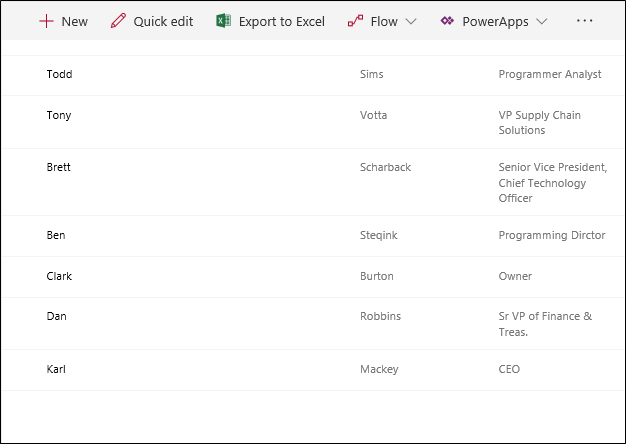Screen dimensions: 626x444
Task: Click last name Mackey
Action: (379, 370)
